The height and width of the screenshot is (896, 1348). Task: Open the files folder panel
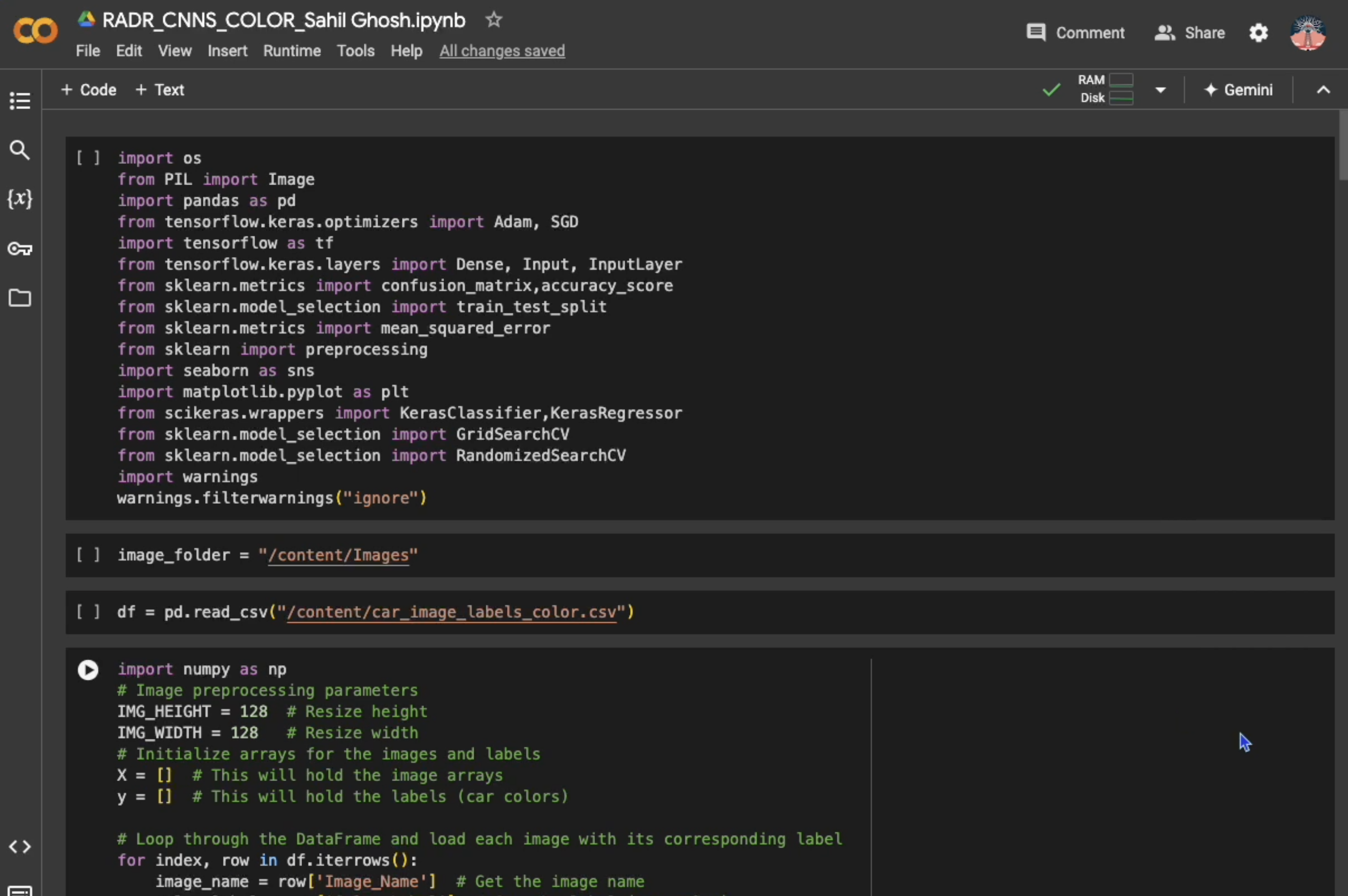[x=20, y=298]
